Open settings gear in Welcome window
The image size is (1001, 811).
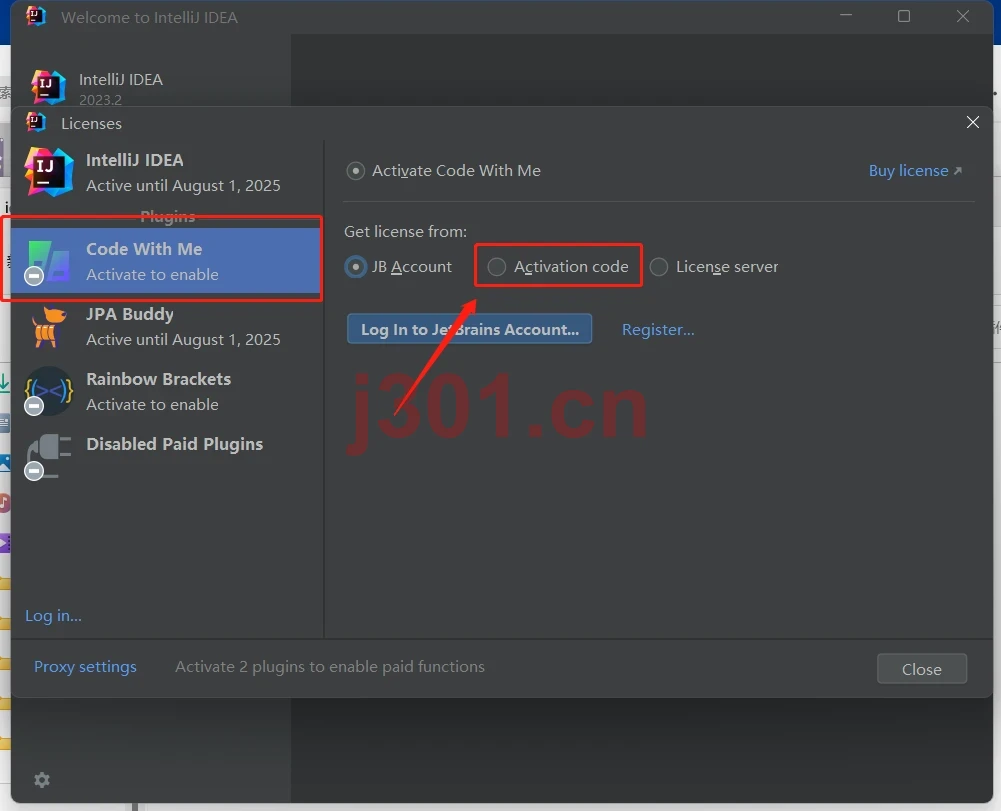(42, 780)
